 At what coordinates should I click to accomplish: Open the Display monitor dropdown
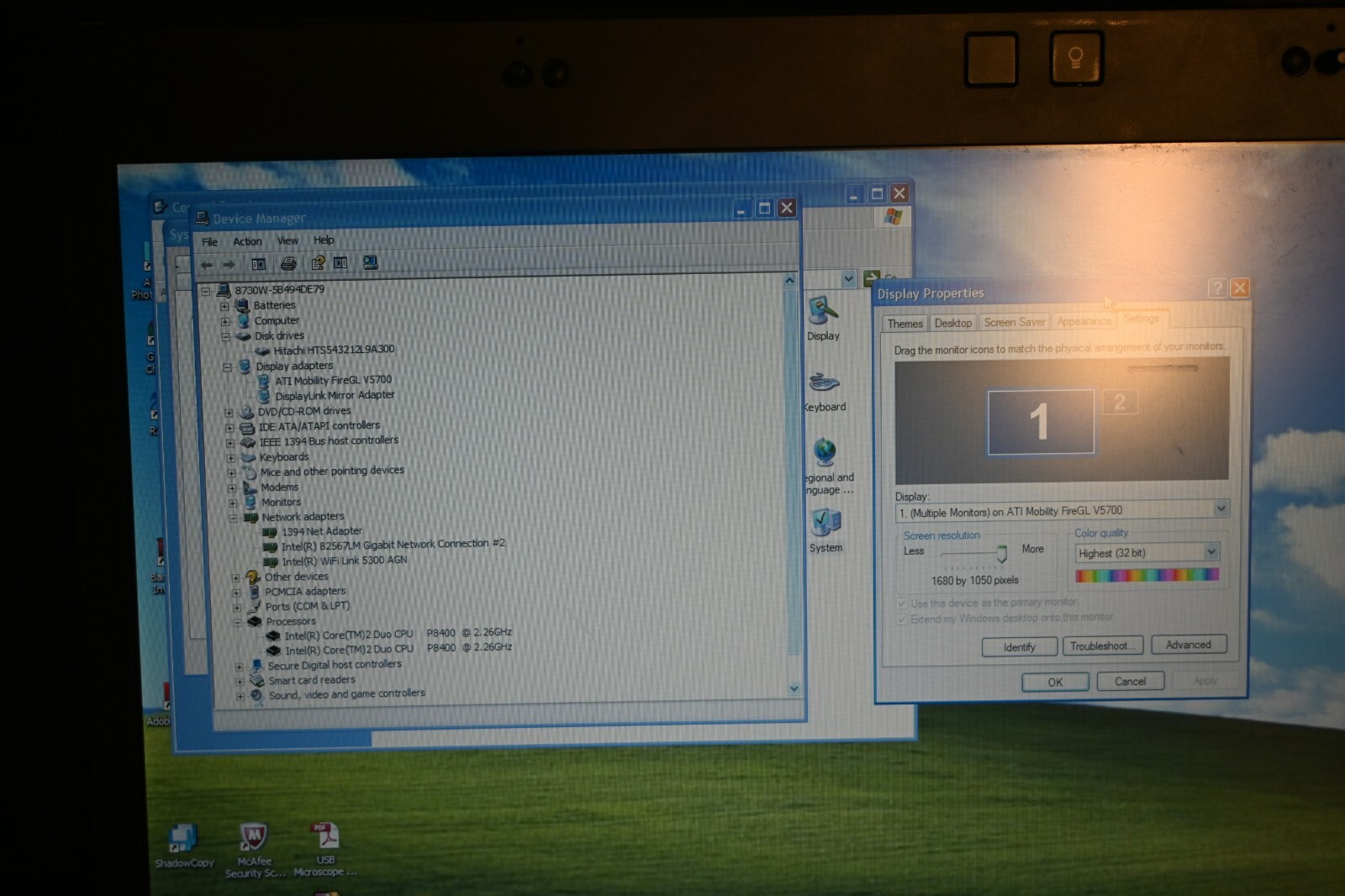(1221, 509)
